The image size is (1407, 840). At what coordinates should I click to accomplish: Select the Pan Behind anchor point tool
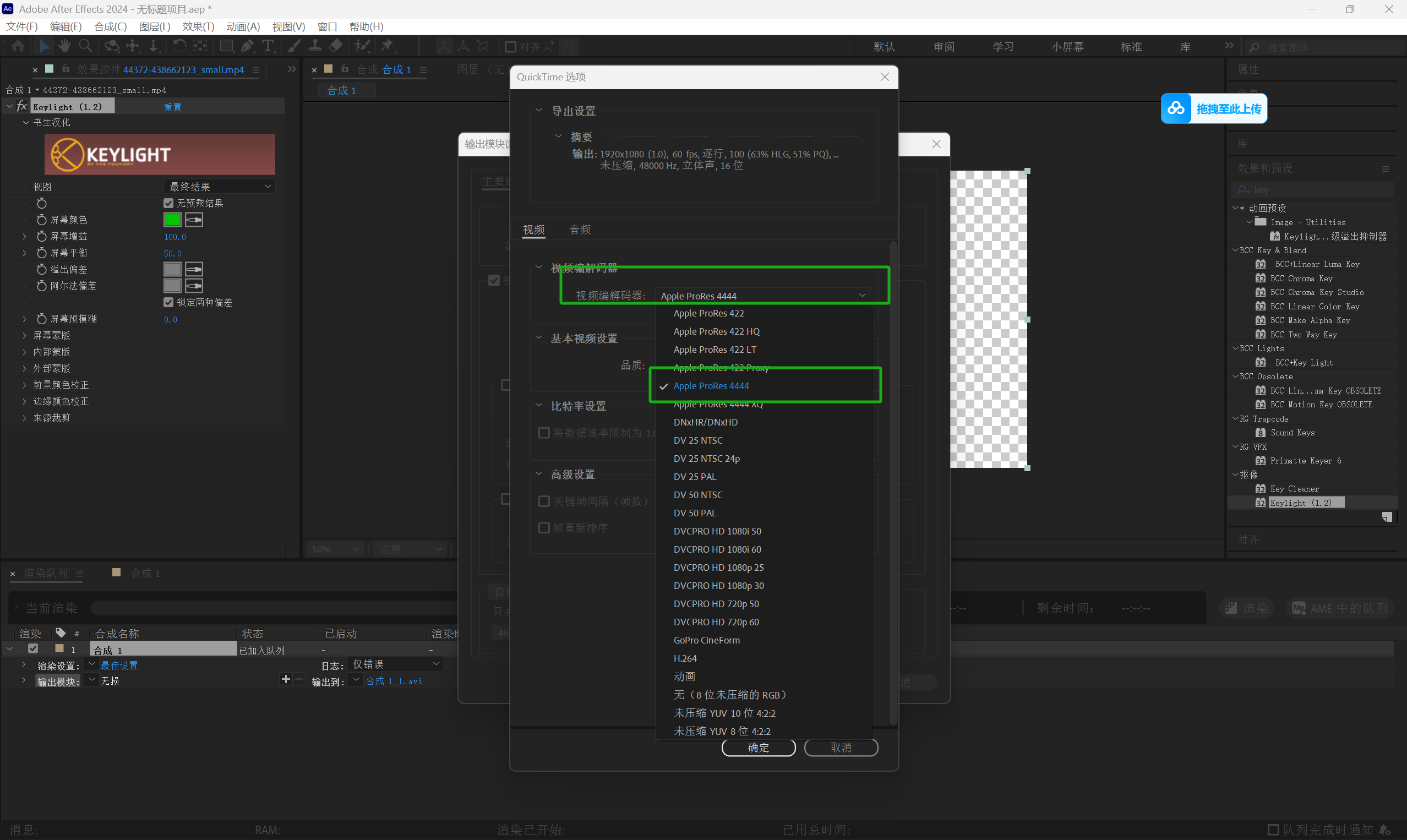(200, 46)
